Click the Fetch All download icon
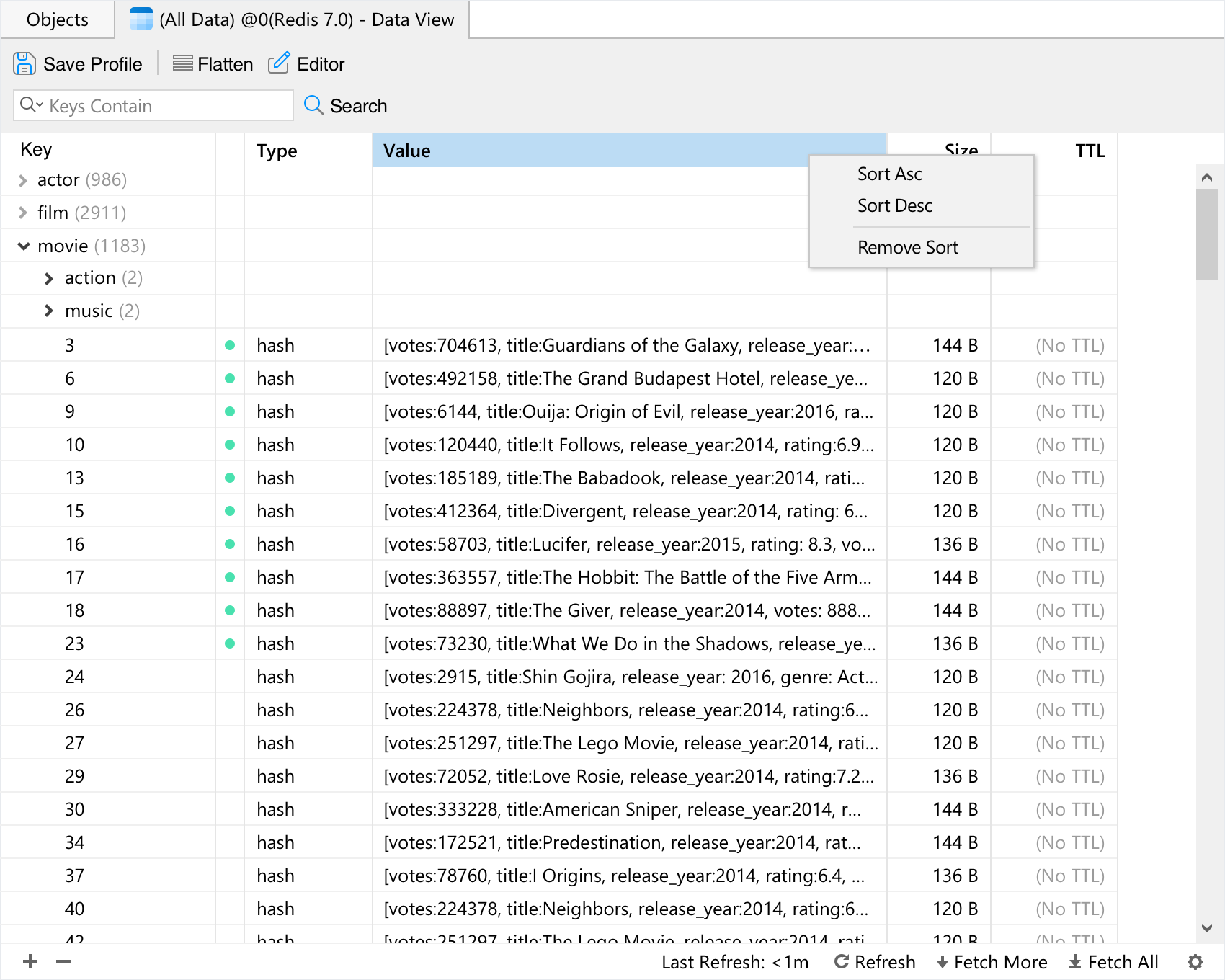Image resolution: width=1225 pixels, height=980 pixels. click(x=1075, y=962)
